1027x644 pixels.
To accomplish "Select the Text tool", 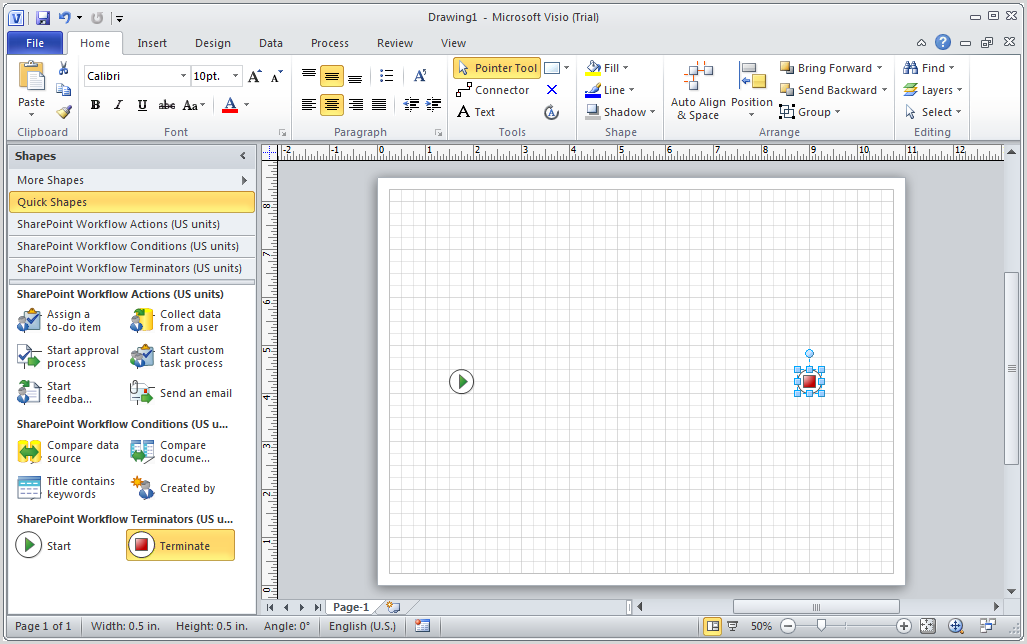I will (476, 112).
